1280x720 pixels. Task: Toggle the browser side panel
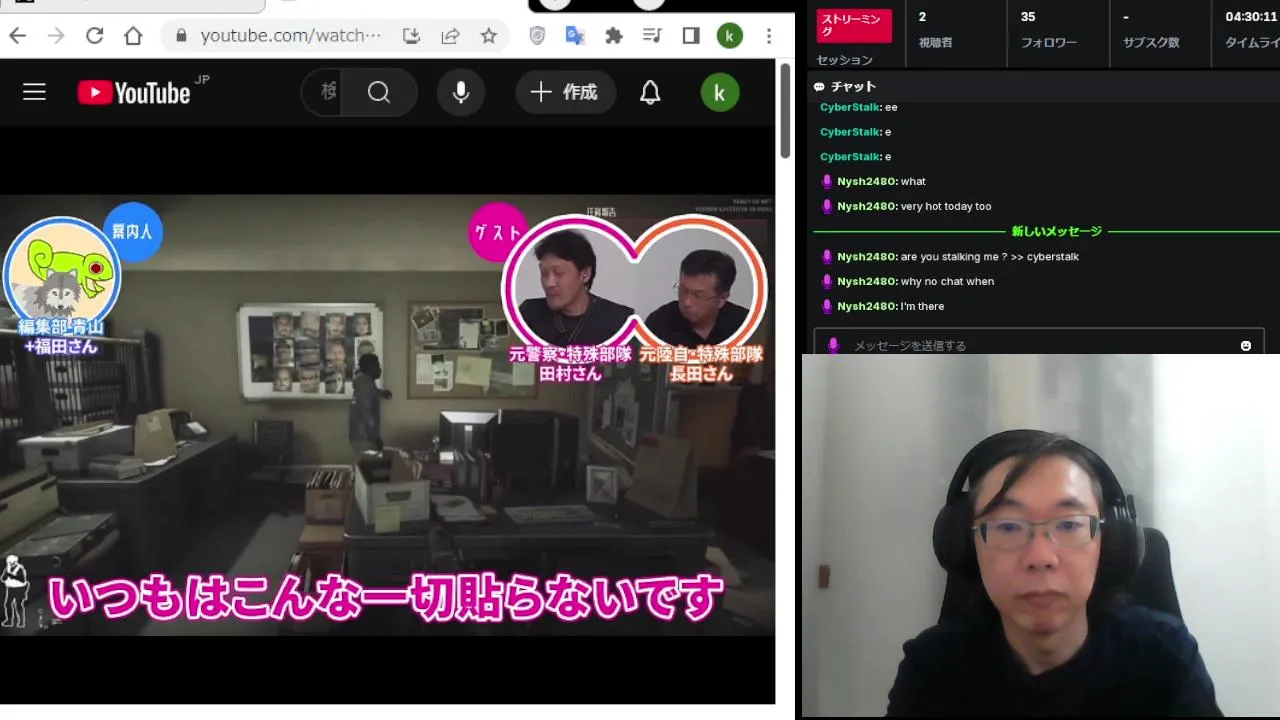coord(691,36)
